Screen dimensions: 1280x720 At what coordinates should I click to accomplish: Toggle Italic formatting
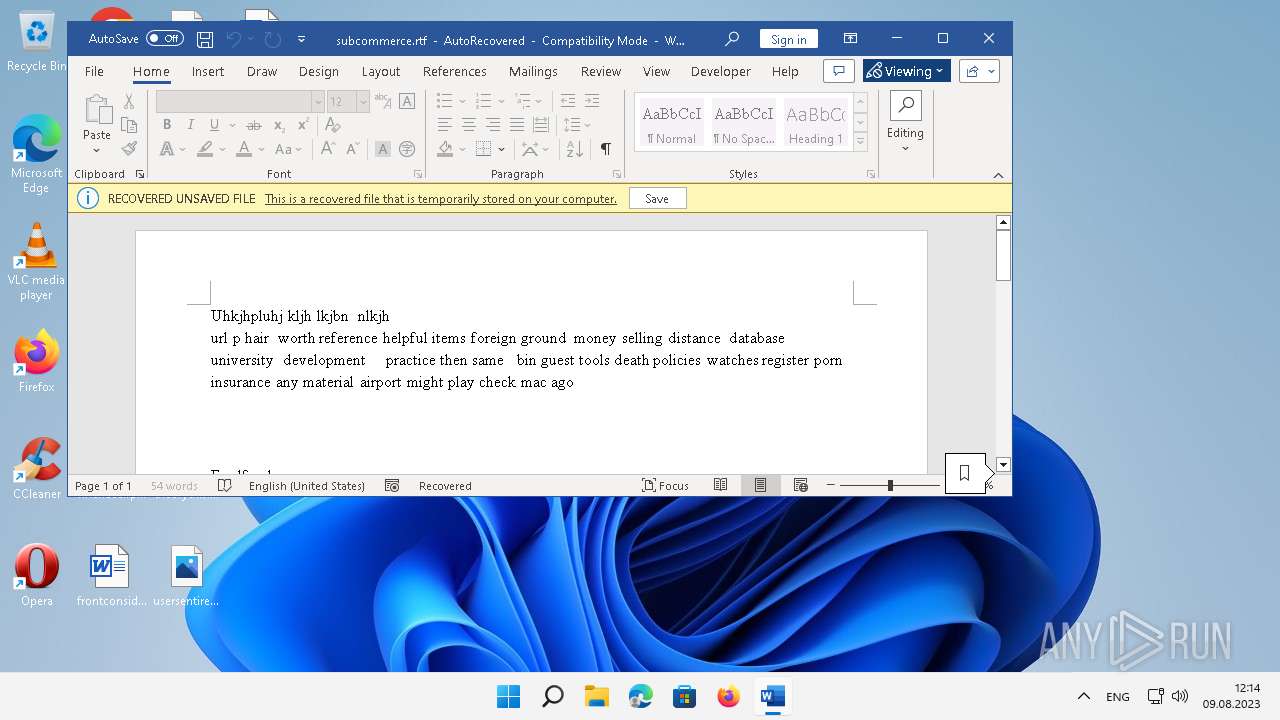pyautogui.click(x=191, y=125)
